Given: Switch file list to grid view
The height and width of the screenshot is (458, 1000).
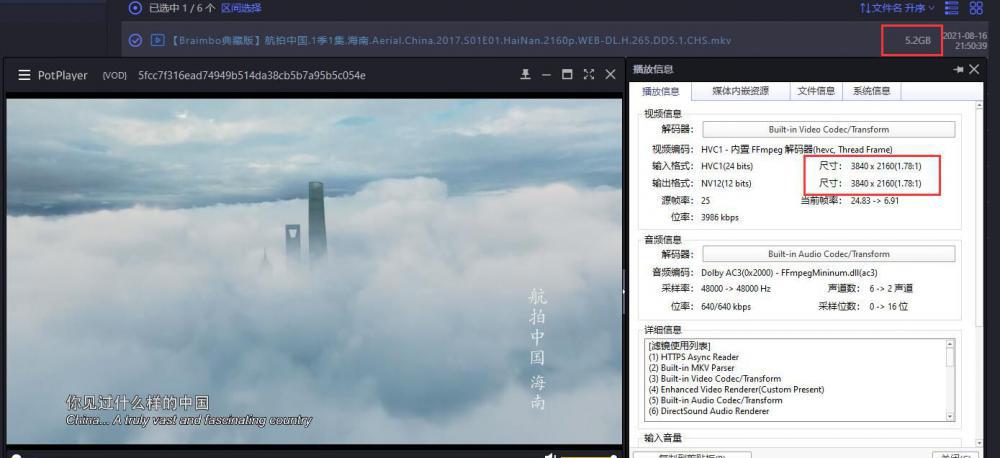Looking at the screenshot, I should tap(976, 8).
